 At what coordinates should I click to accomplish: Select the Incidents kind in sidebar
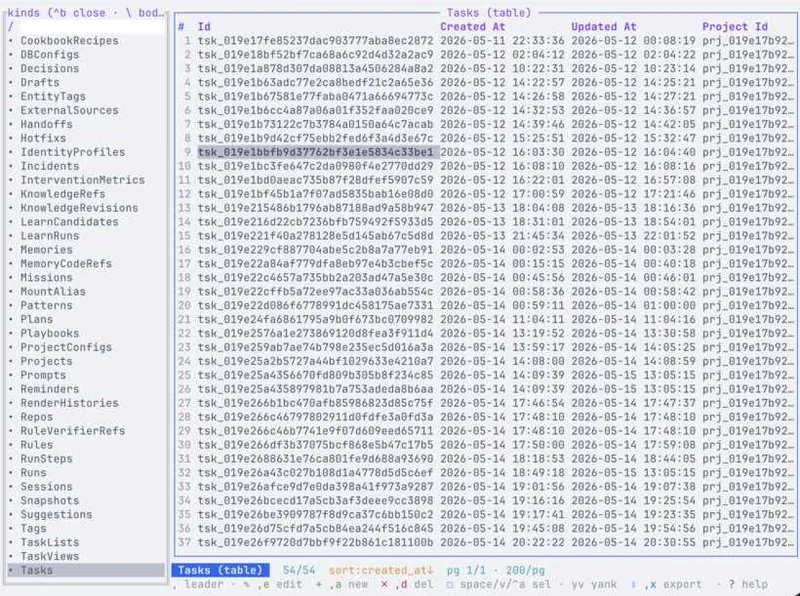tap(49, 166)
